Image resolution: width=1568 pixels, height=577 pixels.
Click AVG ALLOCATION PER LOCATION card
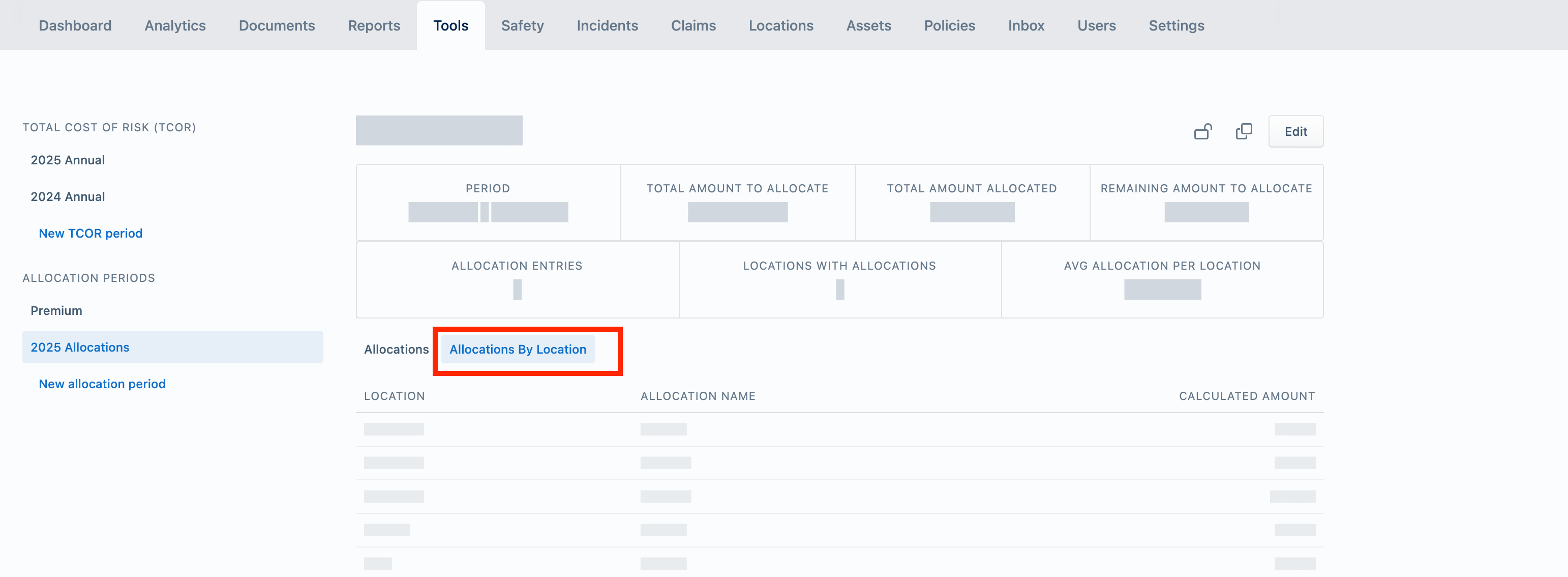pos(1162,280)
